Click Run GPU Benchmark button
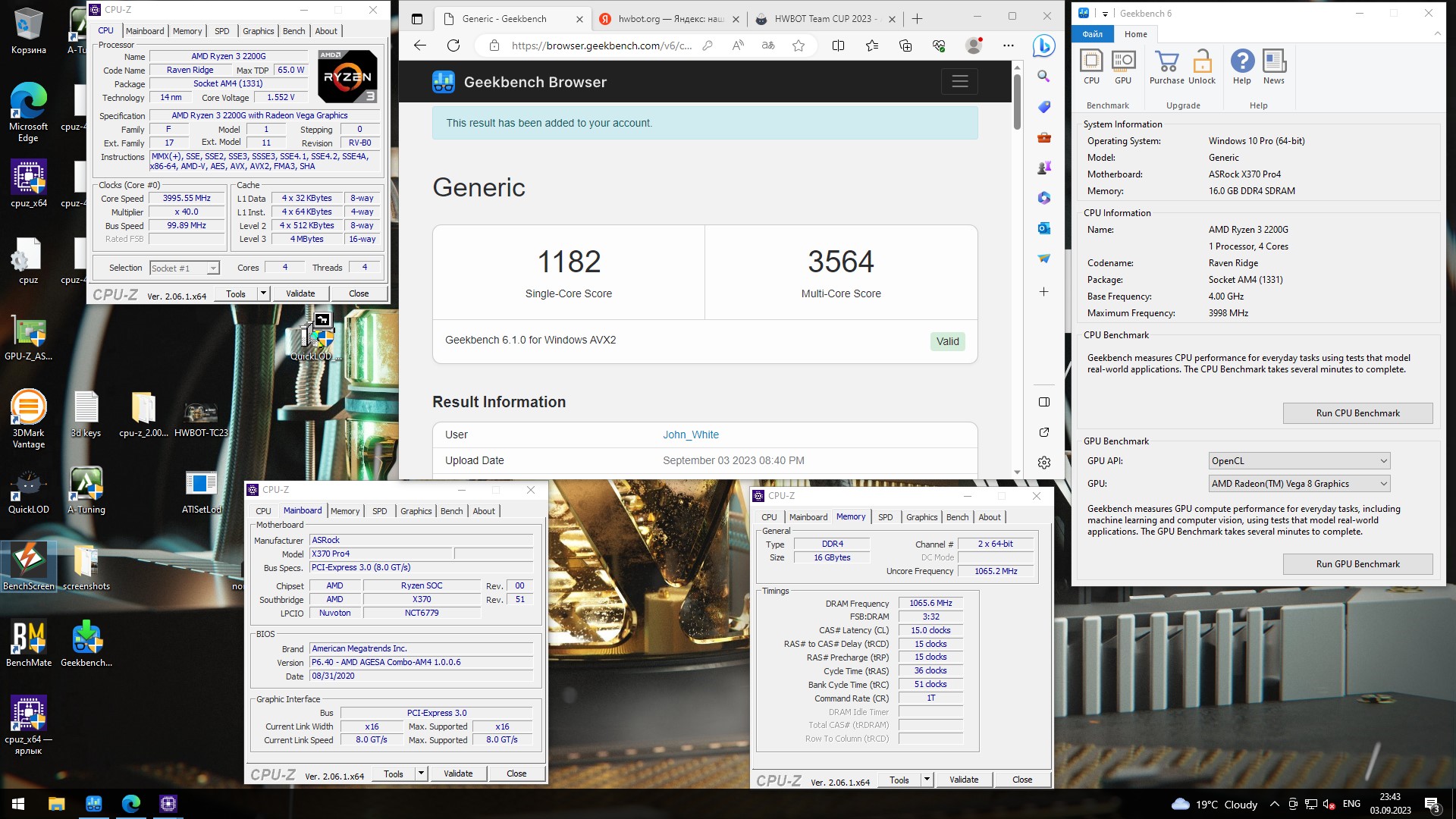 click(x=1357, y=564)
